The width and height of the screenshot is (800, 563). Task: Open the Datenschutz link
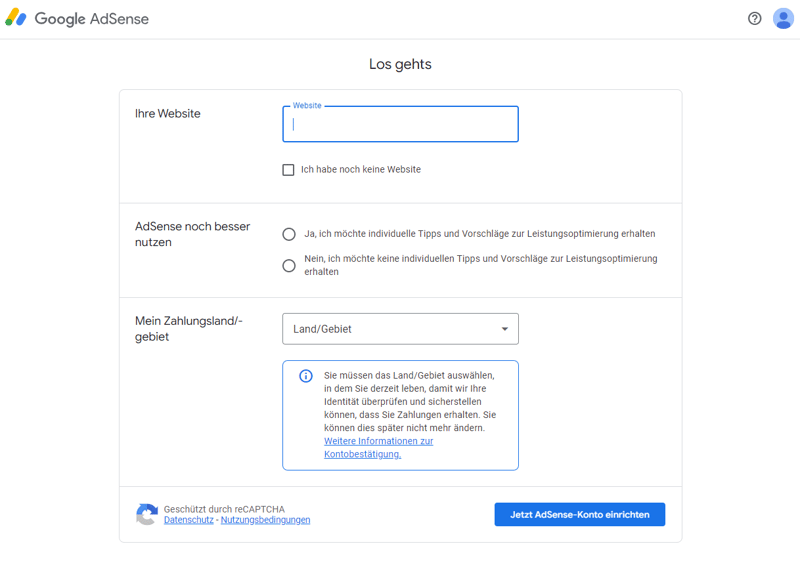[189, 520]
